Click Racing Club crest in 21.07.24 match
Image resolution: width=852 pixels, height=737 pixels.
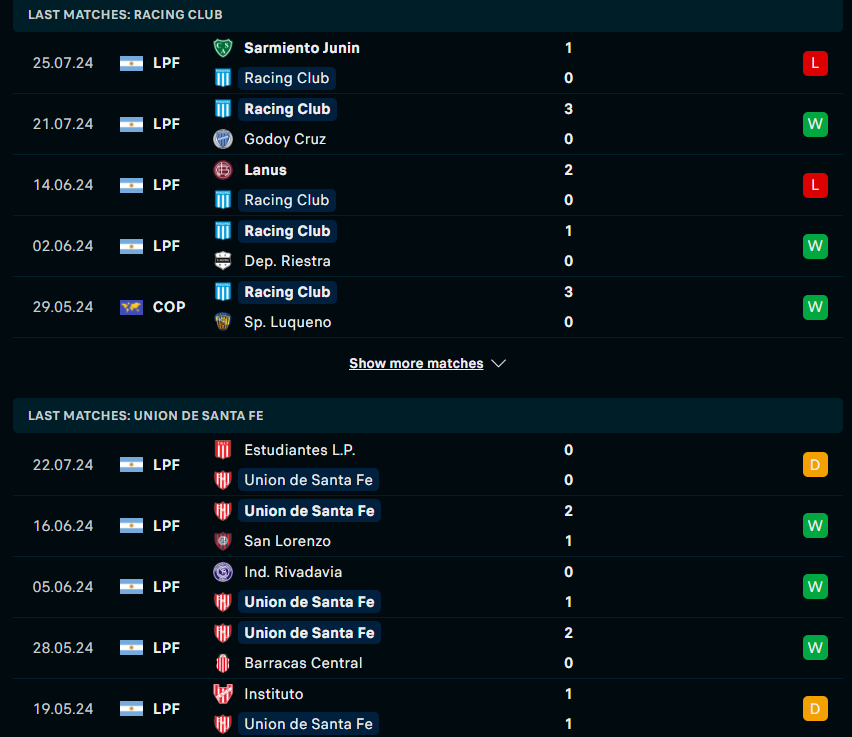point(223,109)
